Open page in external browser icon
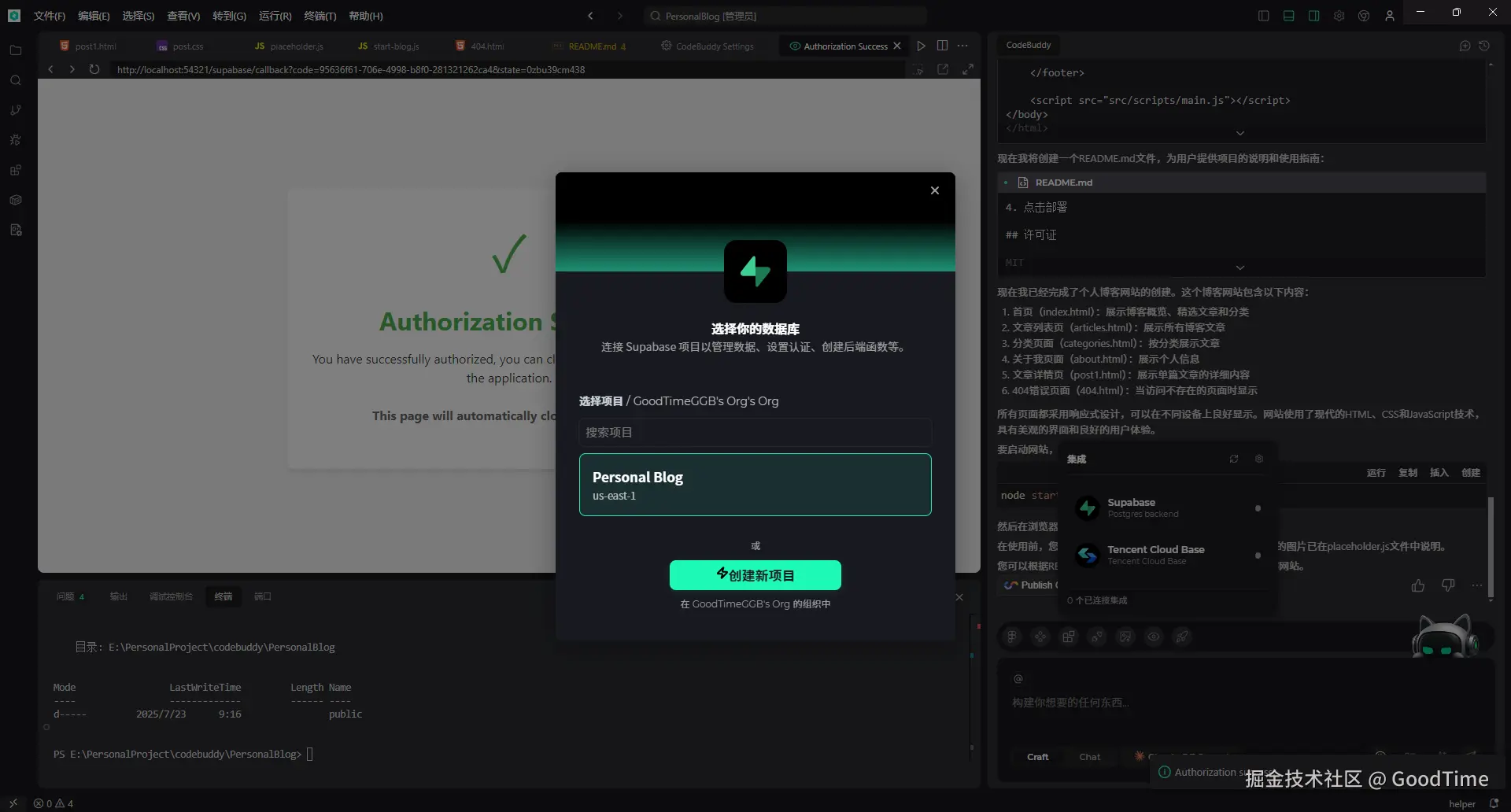 (943, 69)
